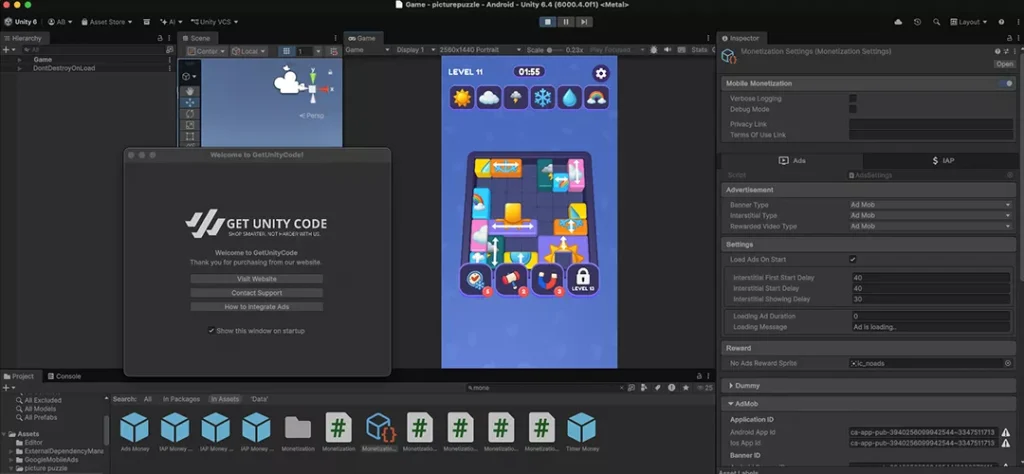Viewport: 1024px width, 474px height.
Task: Click the How to Integrate Ads button
Action: click(x=256, y=306)
